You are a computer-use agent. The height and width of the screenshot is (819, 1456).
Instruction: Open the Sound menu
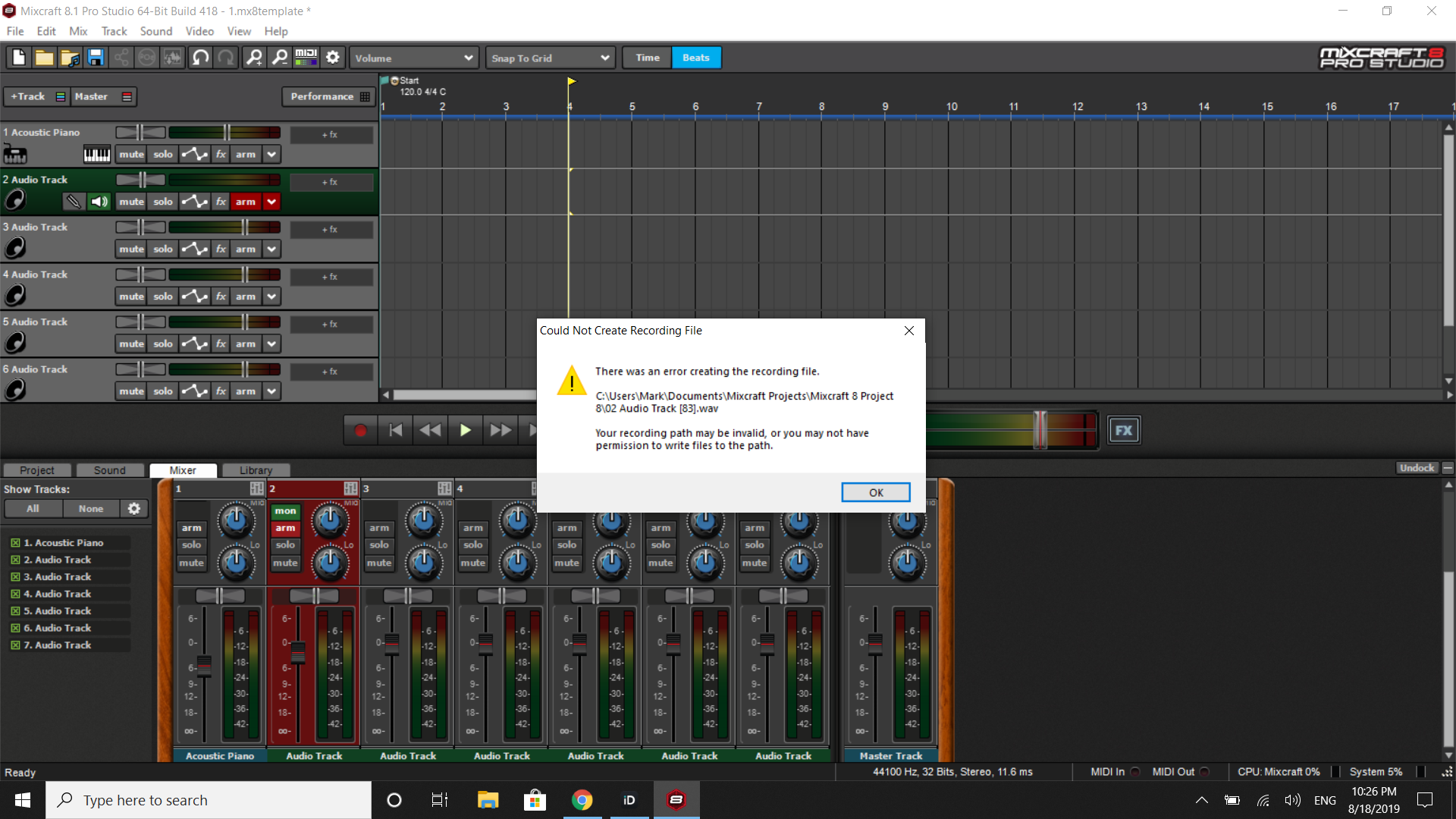coord(156,31)
